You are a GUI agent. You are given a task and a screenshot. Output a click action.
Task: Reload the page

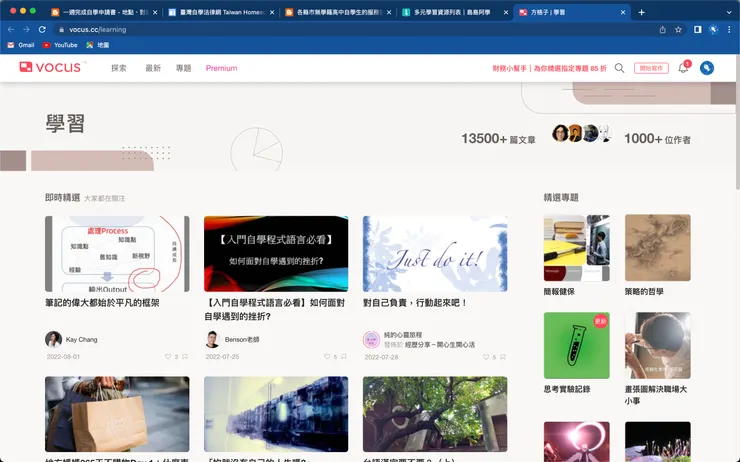42,29
